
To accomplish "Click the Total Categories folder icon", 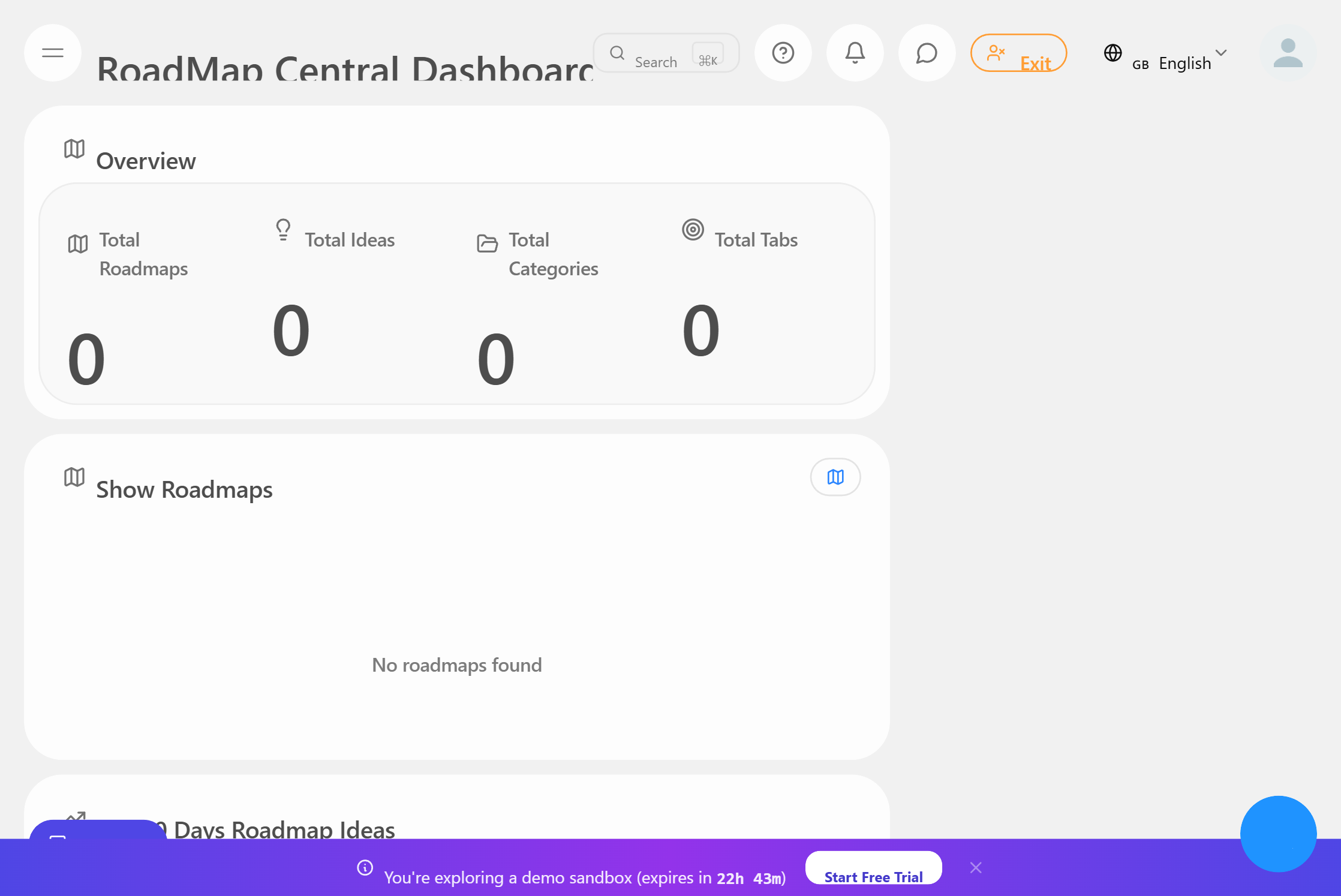I will click(487, 243).
